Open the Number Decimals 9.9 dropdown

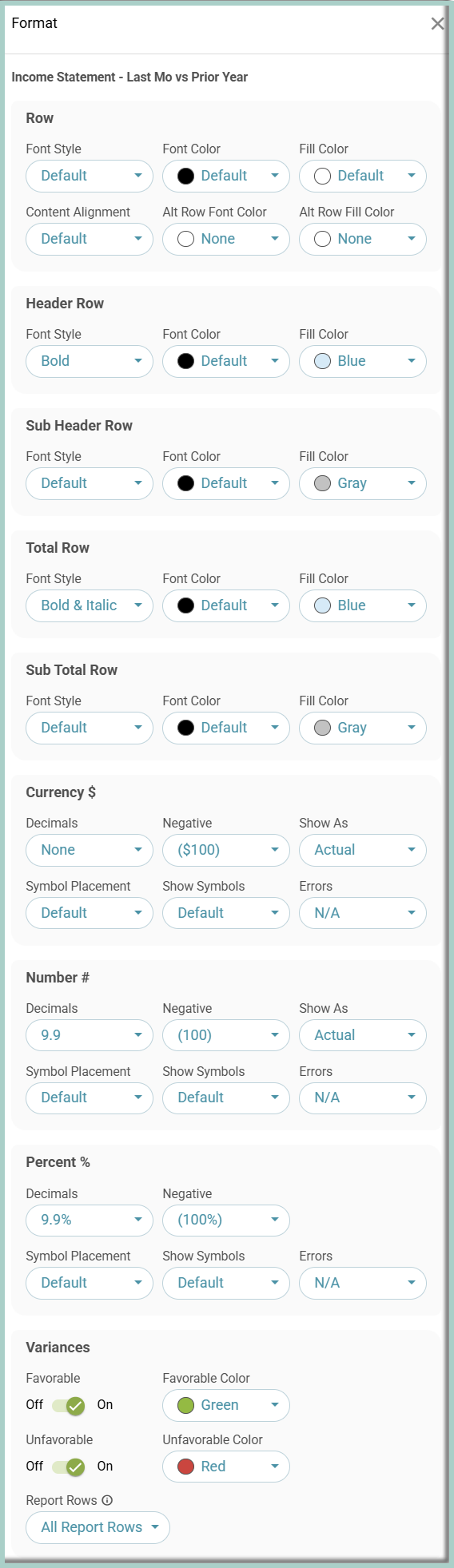tap(90, 1035)
